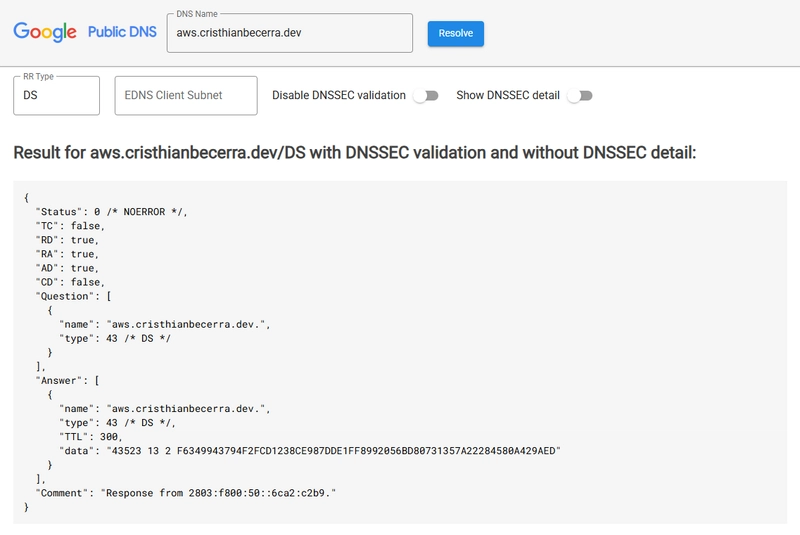Toggle Disable DNSSEC validation switch
The height and width of the screenshot is (535, 800).
coord(427,96)
